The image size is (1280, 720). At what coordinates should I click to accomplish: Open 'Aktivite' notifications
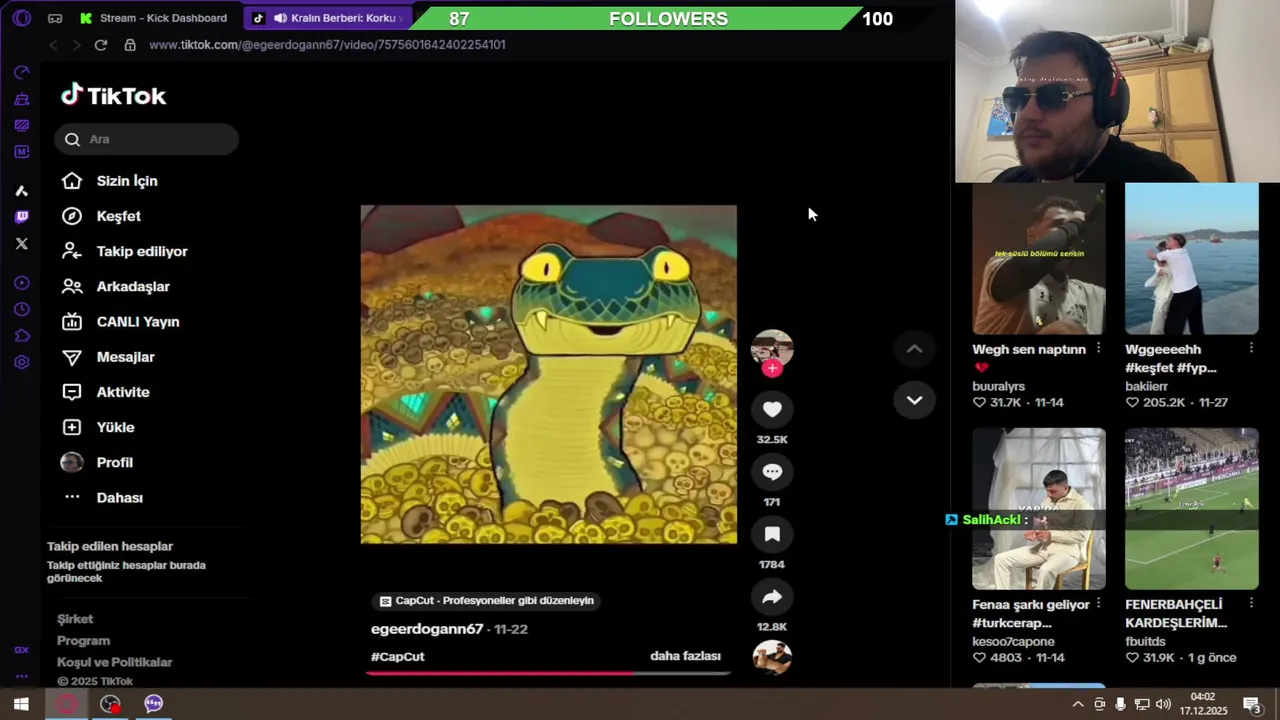pyautogui.click(x=105, y=392)
